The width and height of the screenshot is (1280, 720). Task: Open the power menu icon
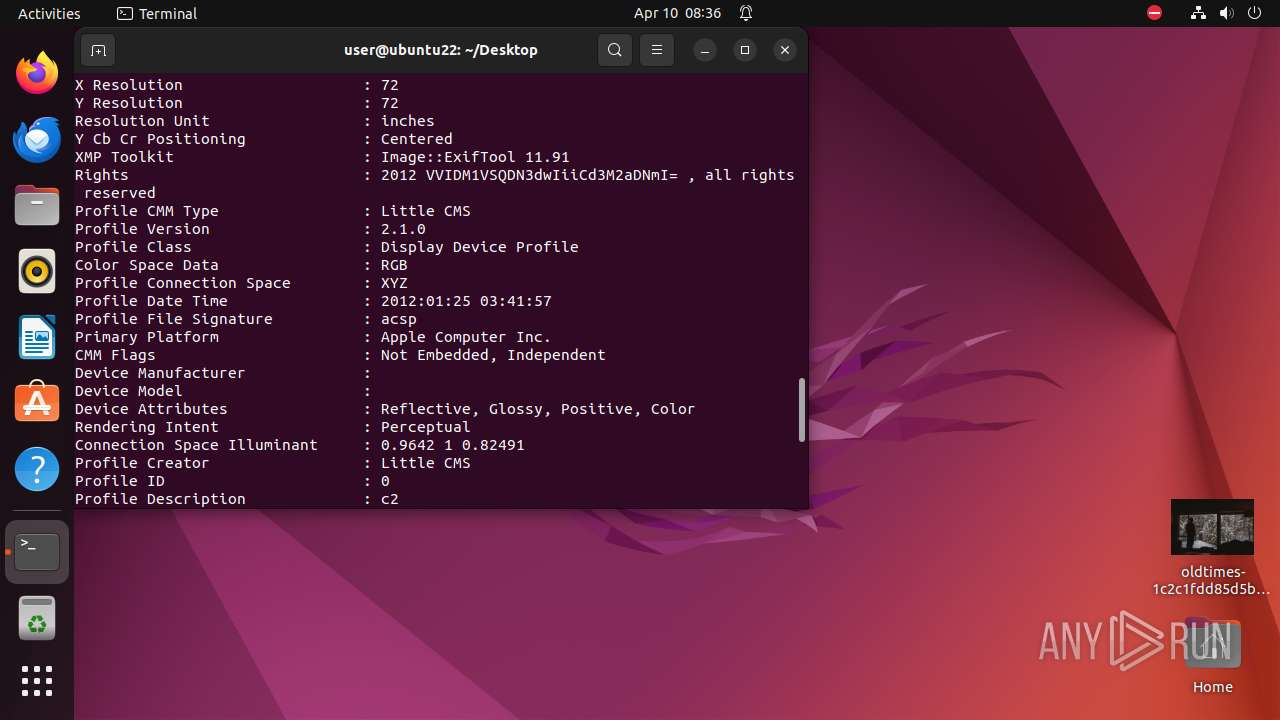point(1255,13)
